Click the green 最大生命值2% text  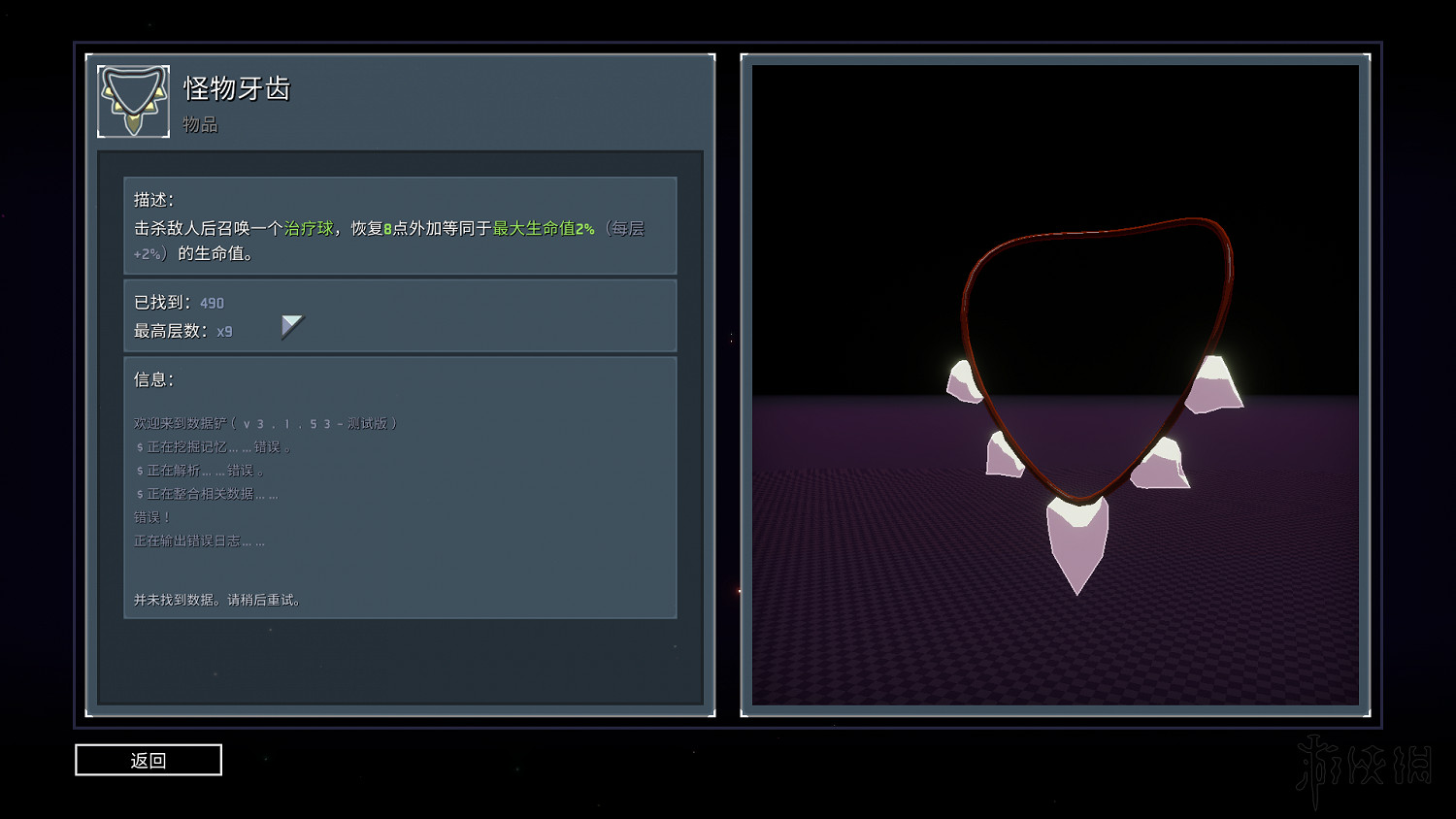pos(543,229)
